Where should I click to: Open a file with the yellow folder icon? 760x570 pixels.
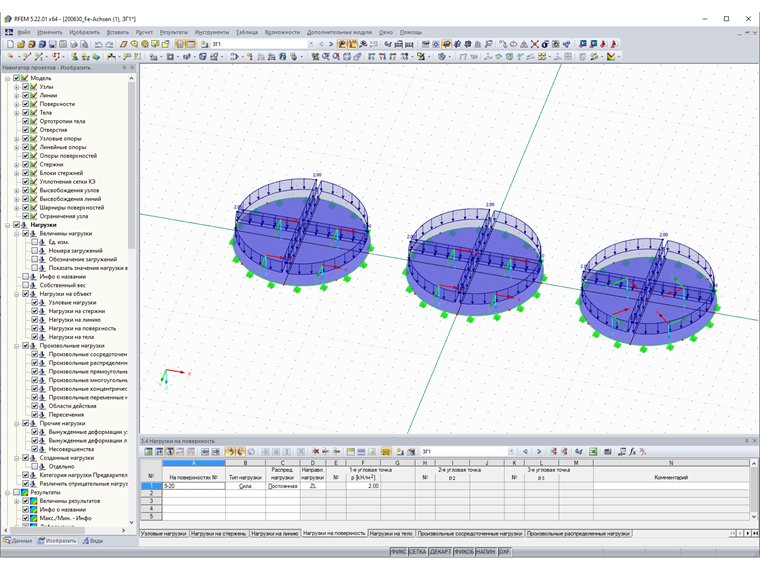[21, 44]
